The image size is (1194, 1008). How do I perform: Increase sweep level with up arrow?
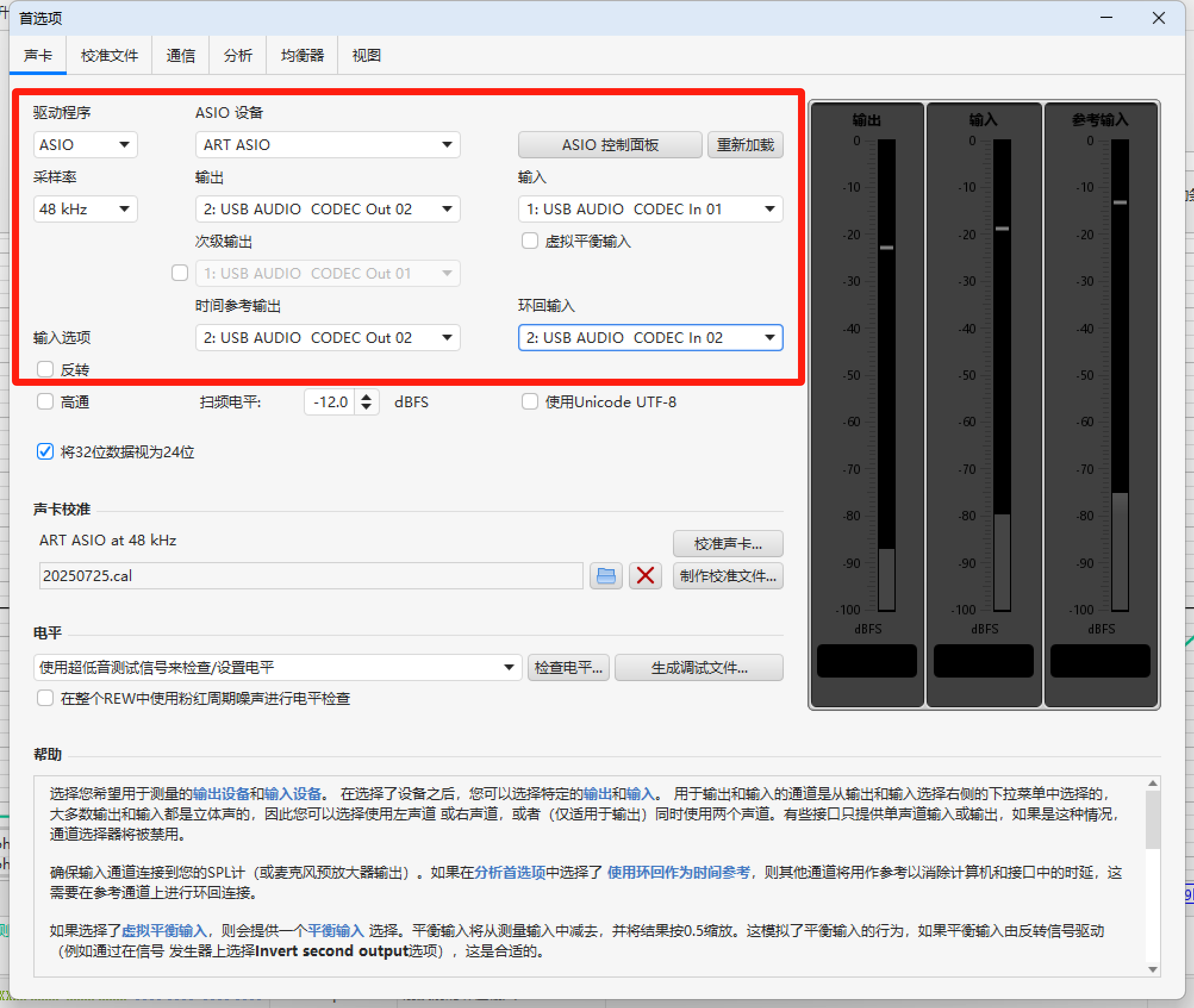(366, 396)
